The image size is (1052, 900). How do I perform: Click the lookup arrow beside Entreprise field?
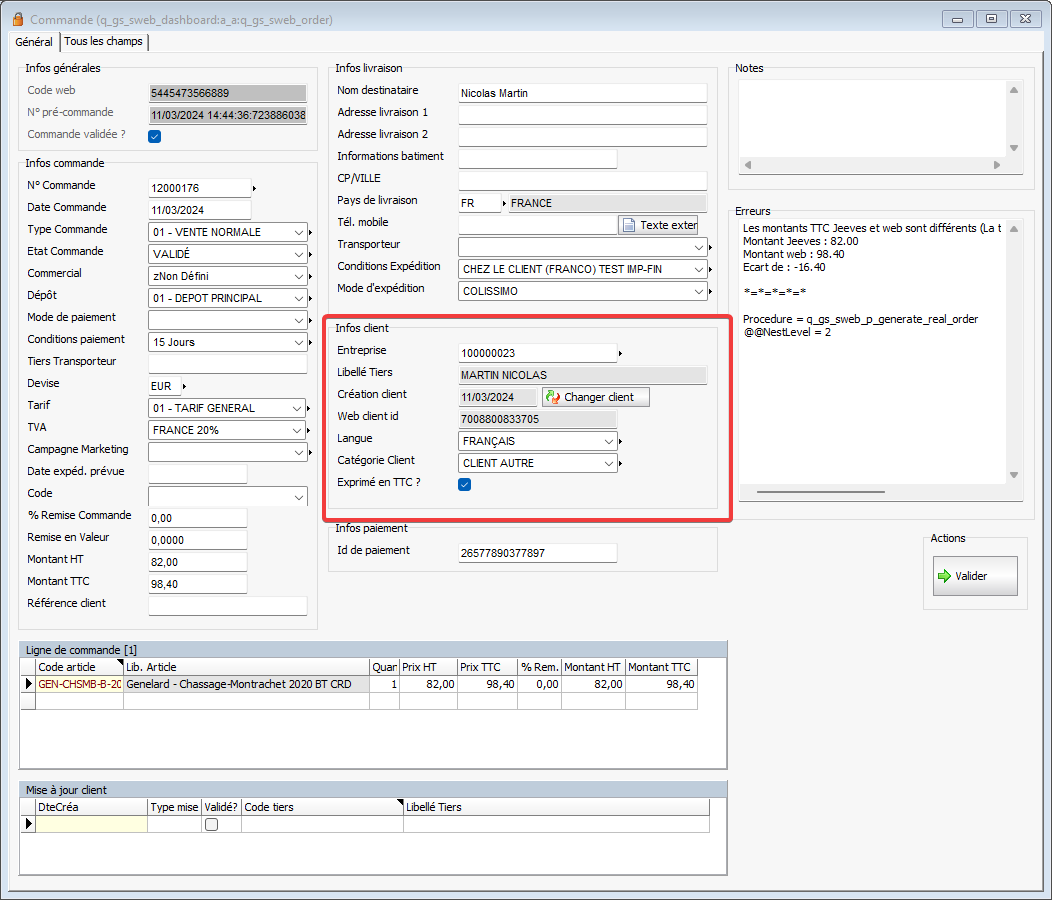620,353
